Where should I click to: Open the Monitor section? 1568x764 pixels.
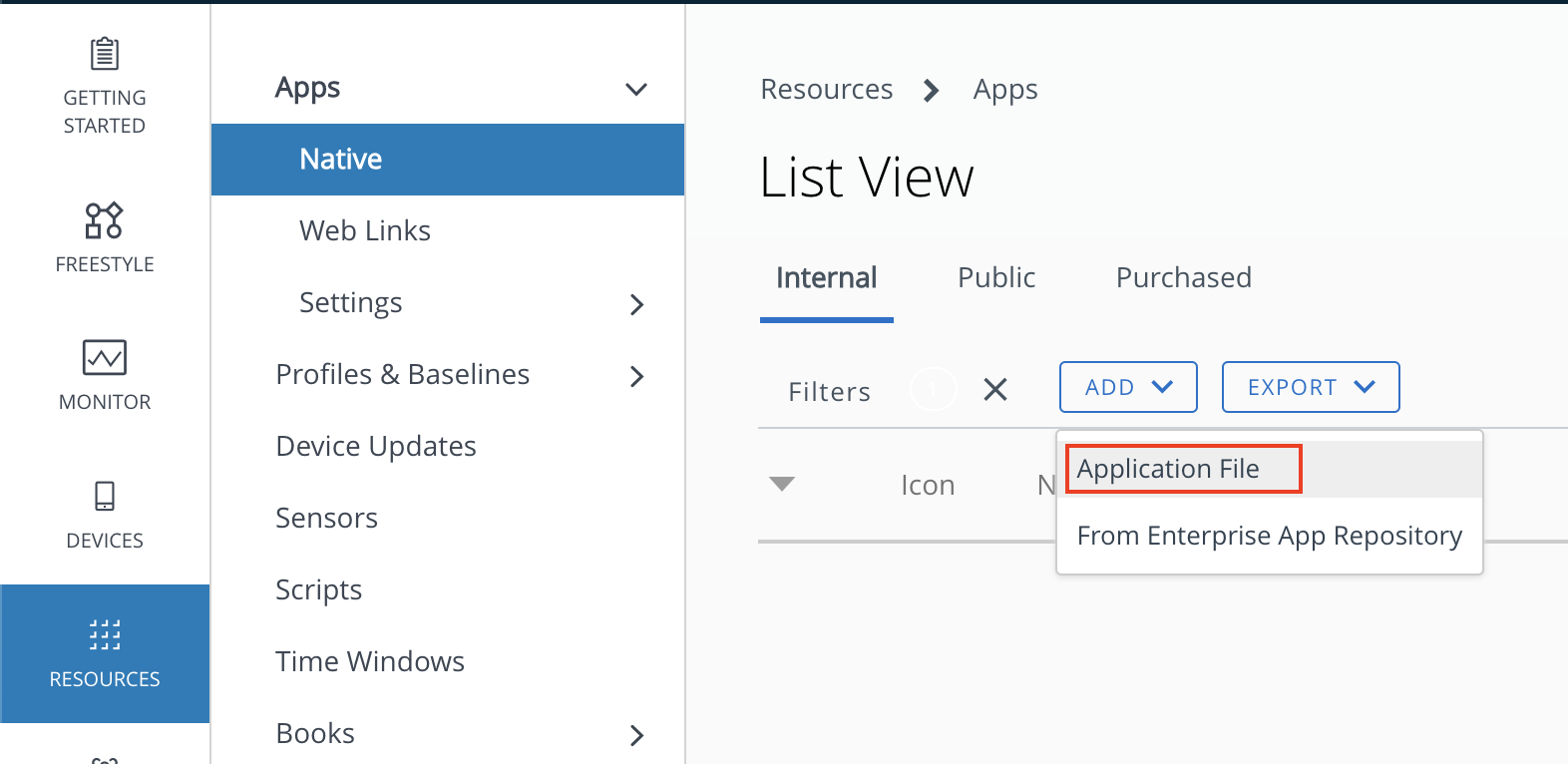pyautogui.click(x=105, y=375)
